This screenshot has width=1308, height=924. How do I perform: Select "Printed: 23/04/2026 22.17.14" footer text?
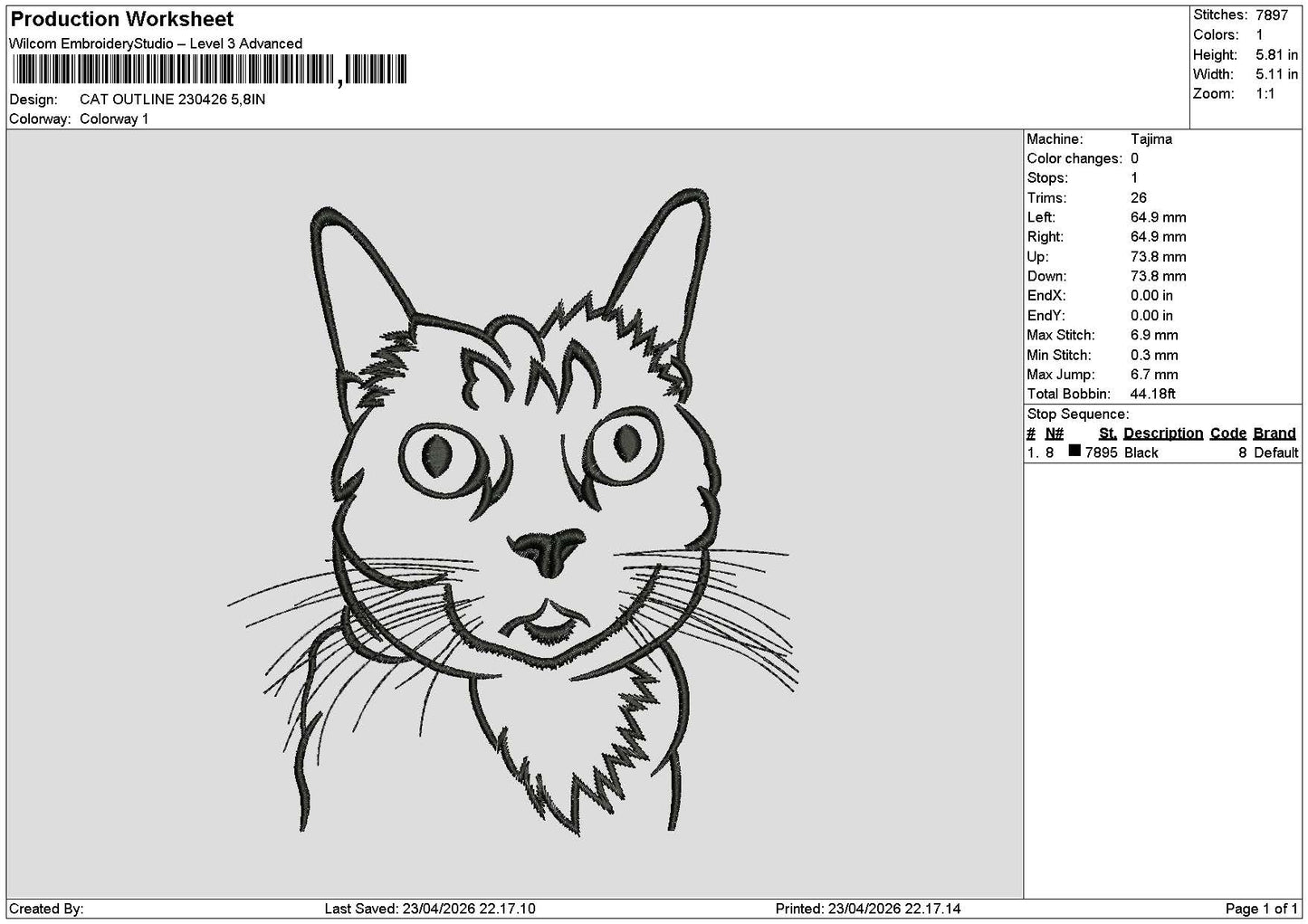tap(868, 909)
